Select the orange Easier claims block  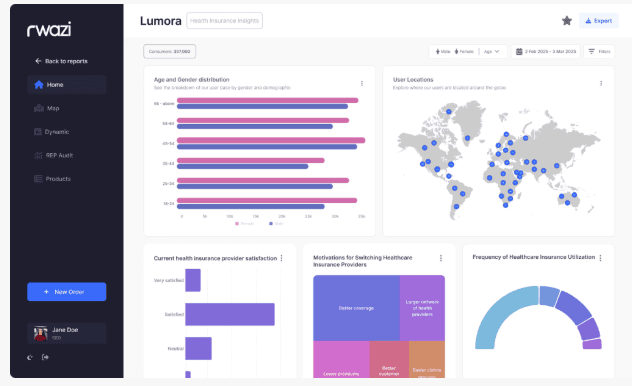tap(427, 359)
